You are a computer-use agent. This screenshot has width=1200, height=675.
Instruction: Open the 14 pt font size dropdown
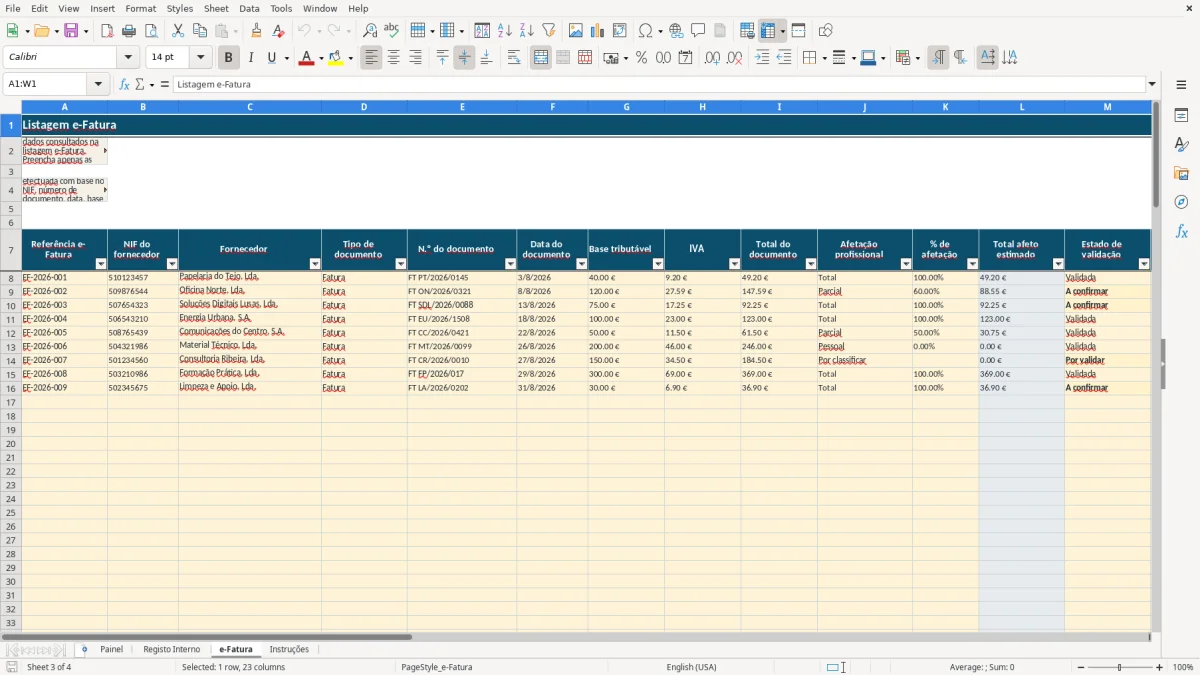(x=201, y=58)
